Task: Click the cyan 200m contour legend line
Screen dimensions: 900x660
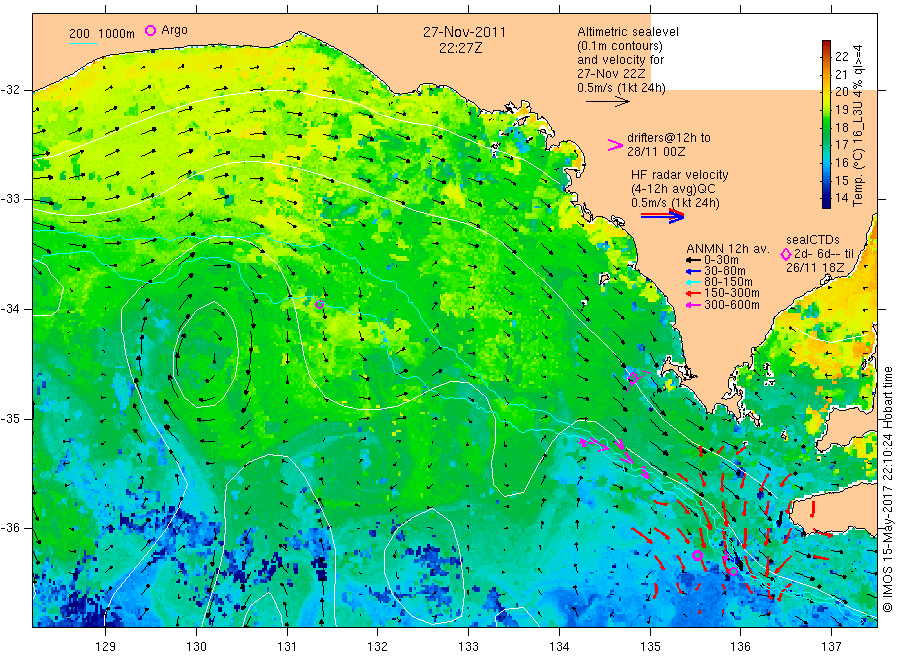Action: click(x=83, y=42)
